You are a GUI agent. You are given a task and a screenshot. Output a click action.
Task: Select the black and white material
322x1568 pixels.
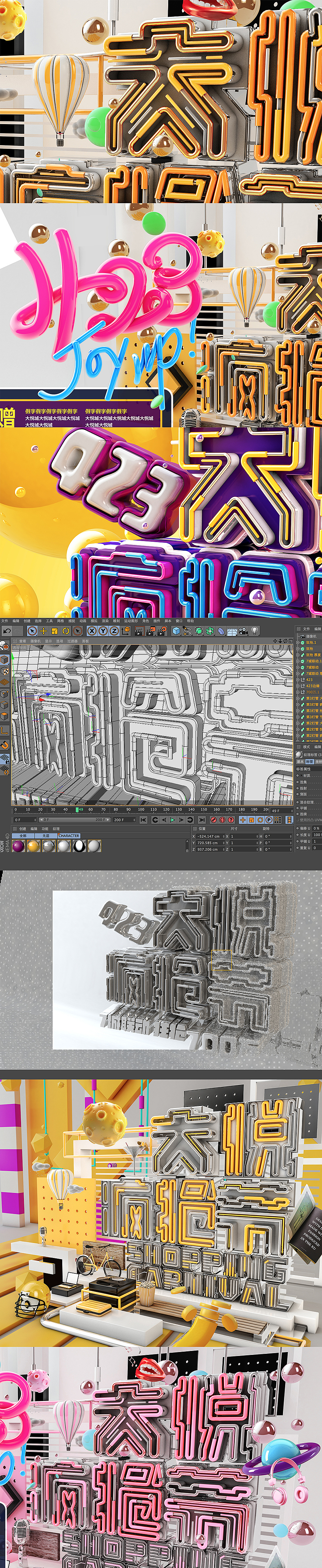pyautogui.click(x=79, y=846)
